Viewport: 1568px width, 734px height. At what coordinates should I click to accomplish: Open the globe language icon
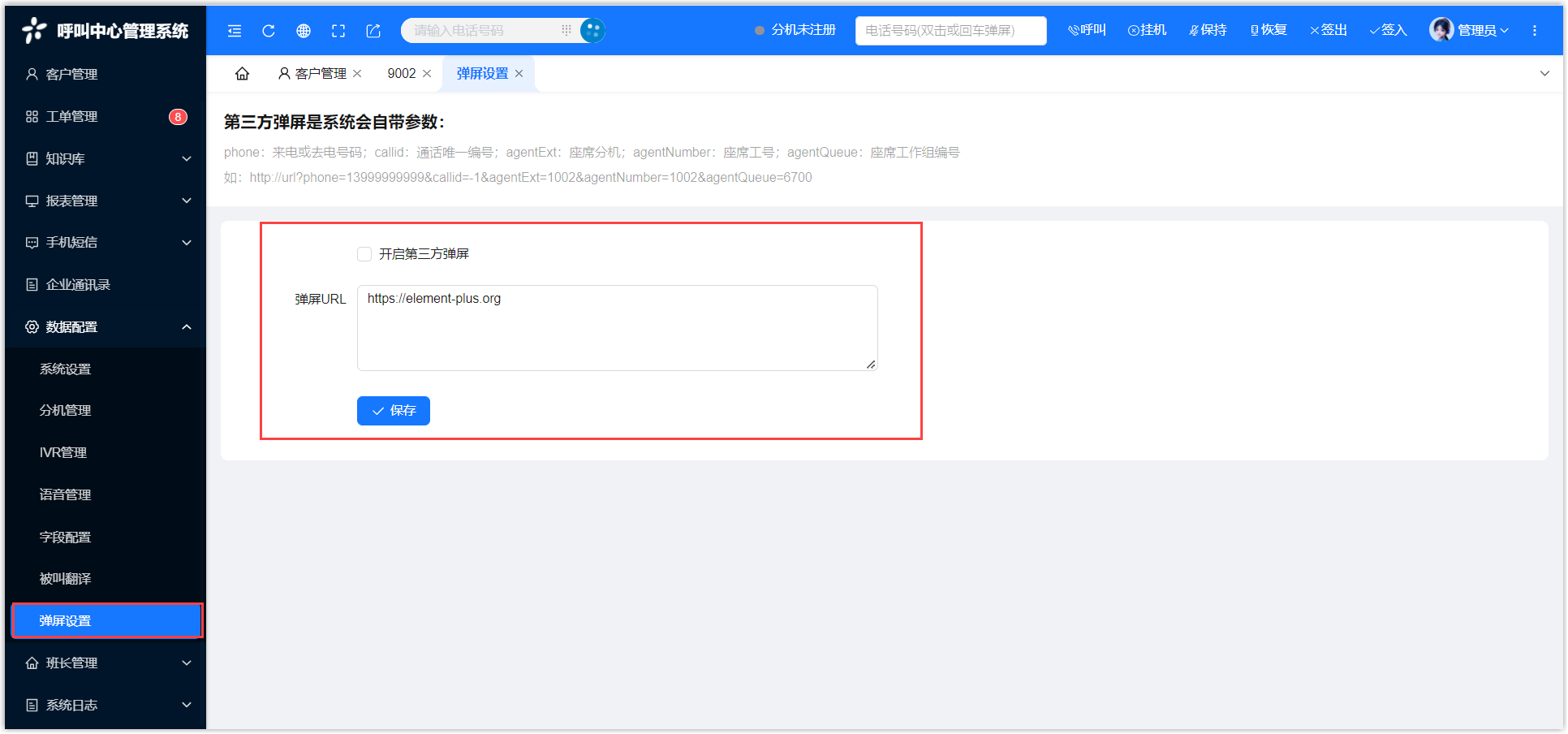click(304, 31)
